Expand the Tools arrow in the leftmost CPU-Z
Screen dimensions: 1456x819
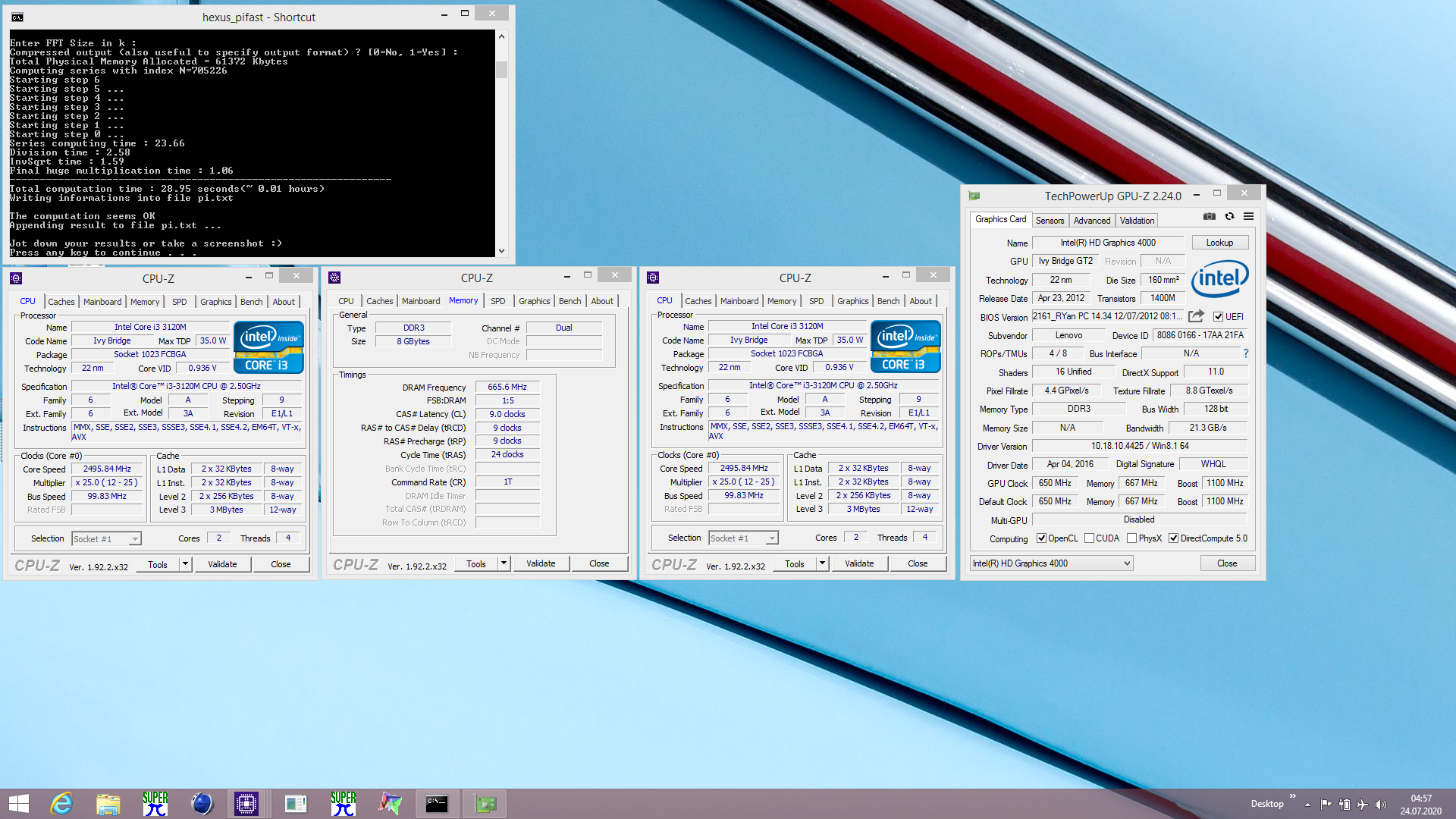coord(185,564)
